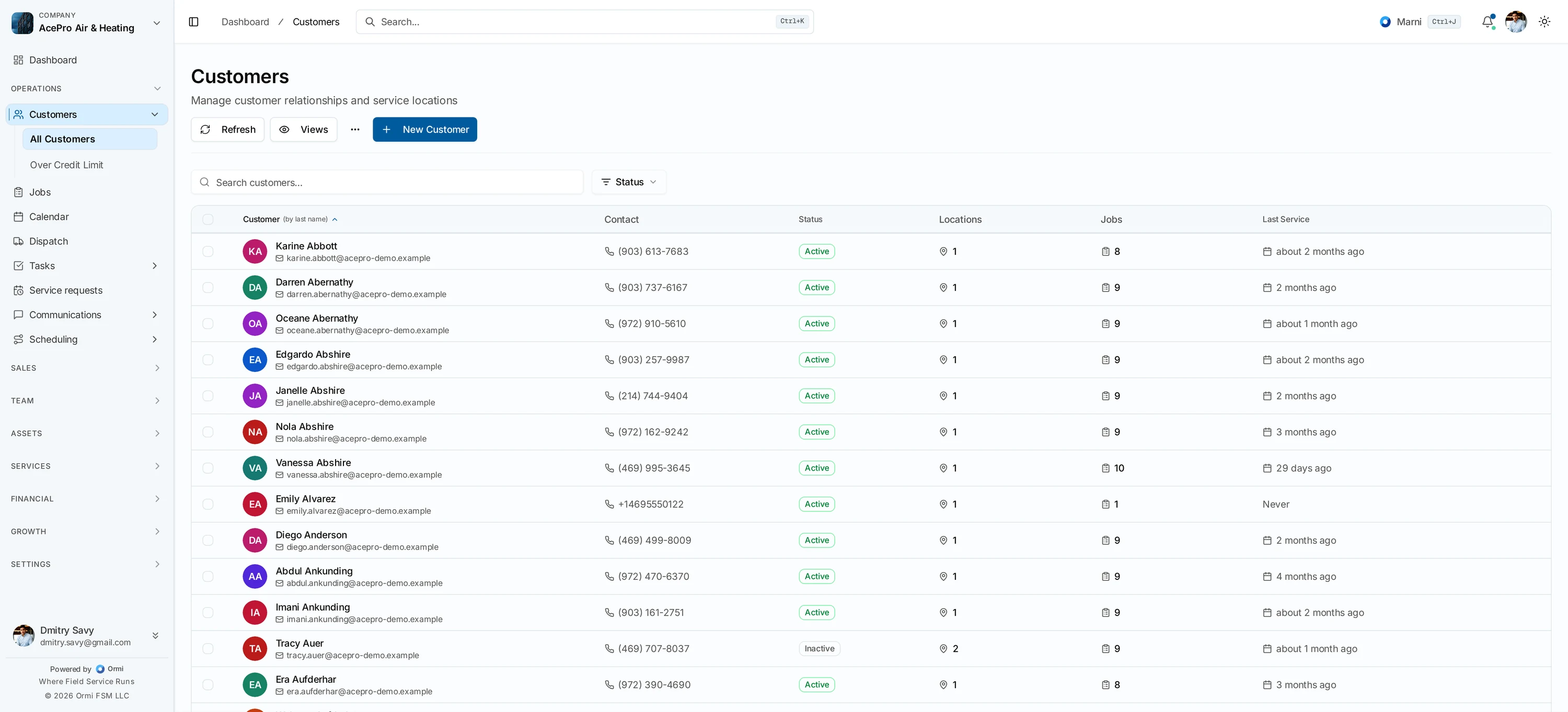Screen dimensions: 1568x712
Task: Open the Views button
Action: pos(304,130)
